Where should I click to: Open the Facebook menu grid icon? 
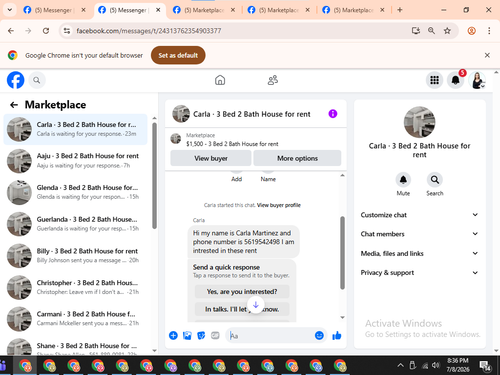(x=434, y=80)
